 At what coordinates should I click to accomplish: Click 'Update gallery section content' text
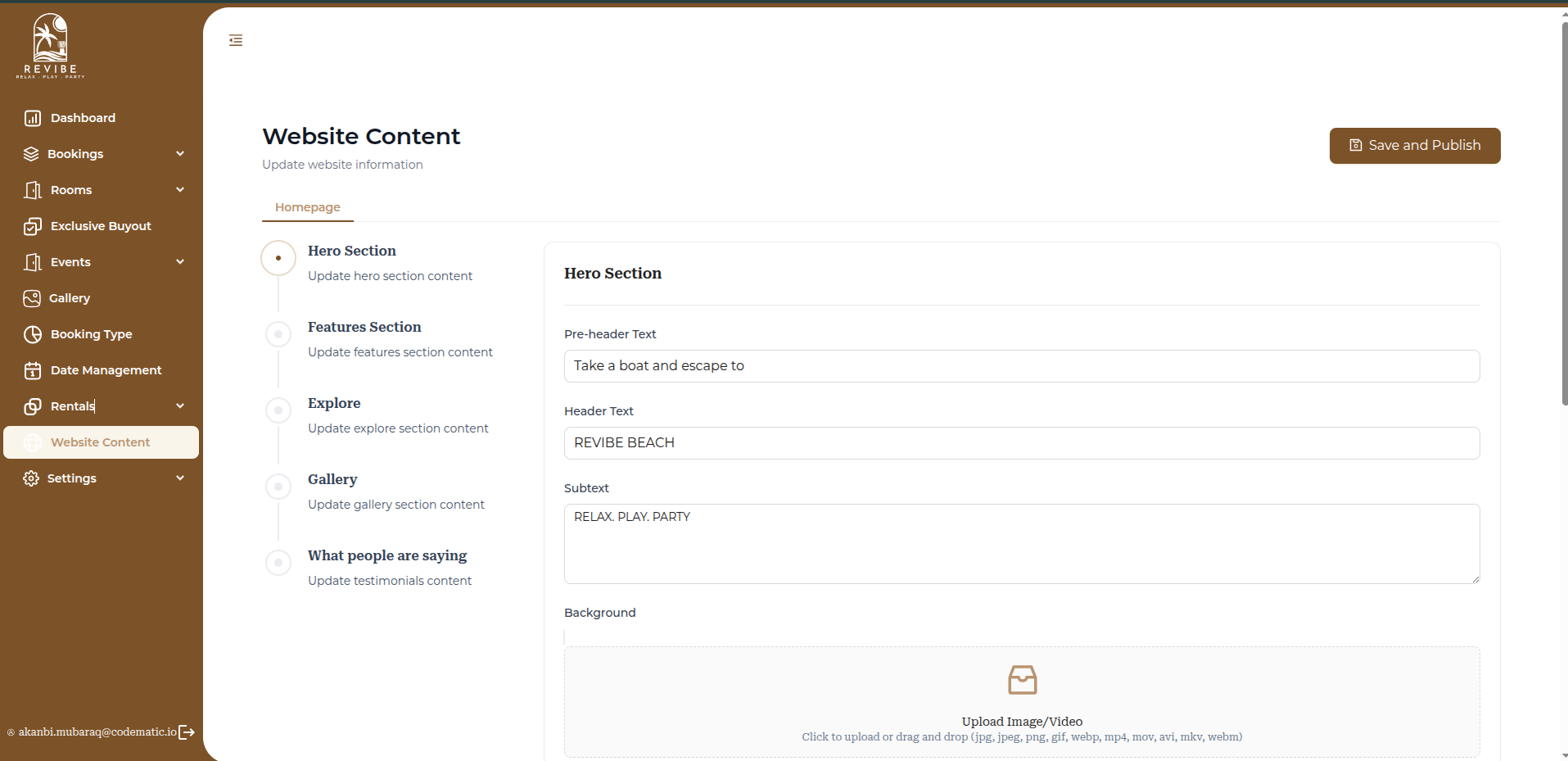(x=396, y=505)
